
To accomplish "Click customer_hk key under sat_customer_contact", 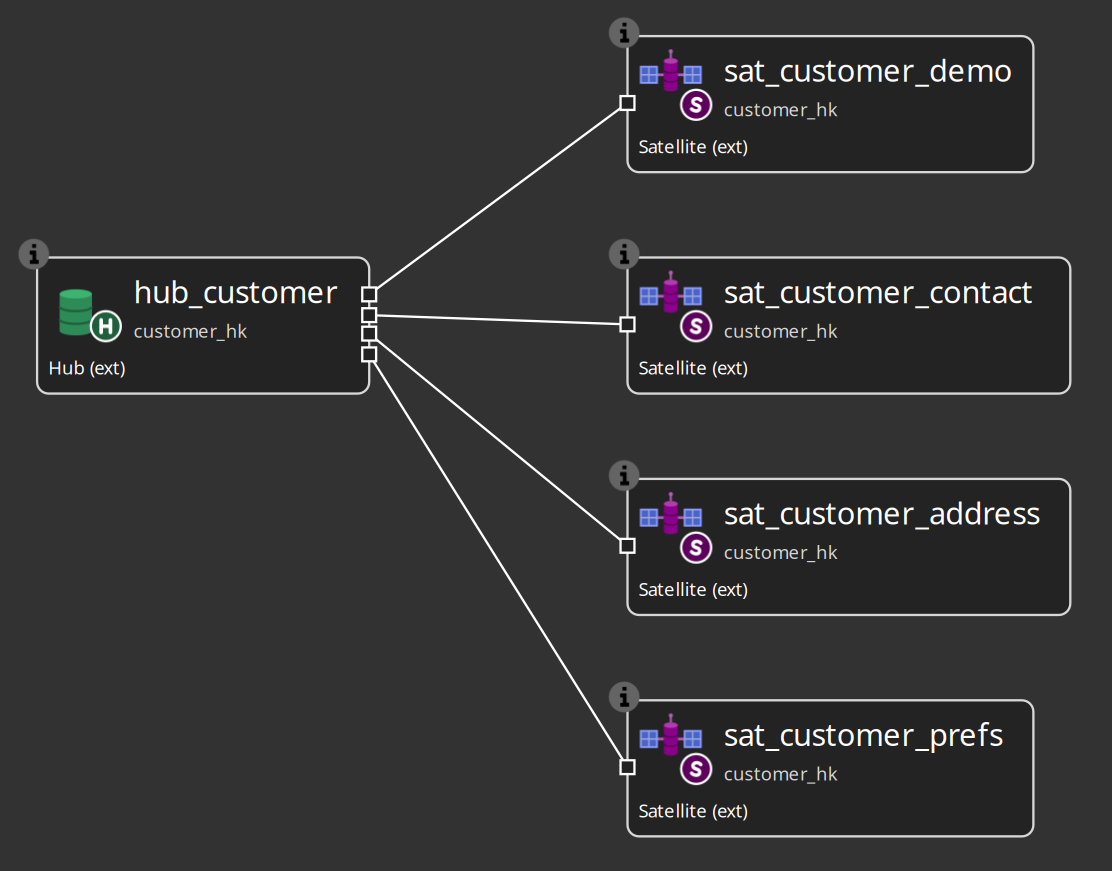I will (x=780, y=331).
